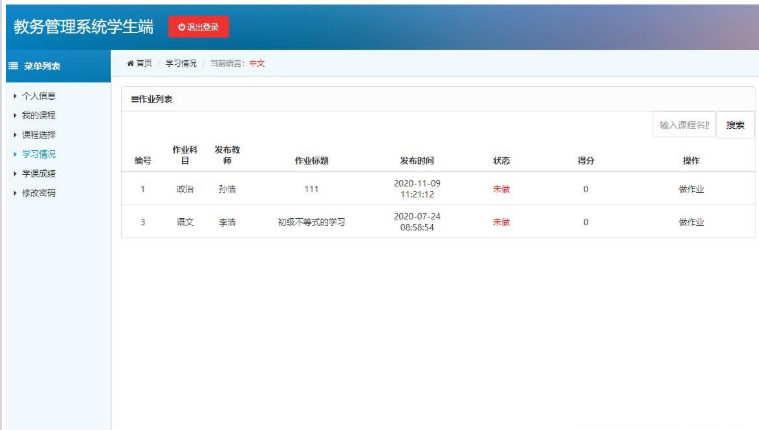Expand arrow beside 修改密码
This screenshot has height=430, width=759.
click(x=15, y=193)
